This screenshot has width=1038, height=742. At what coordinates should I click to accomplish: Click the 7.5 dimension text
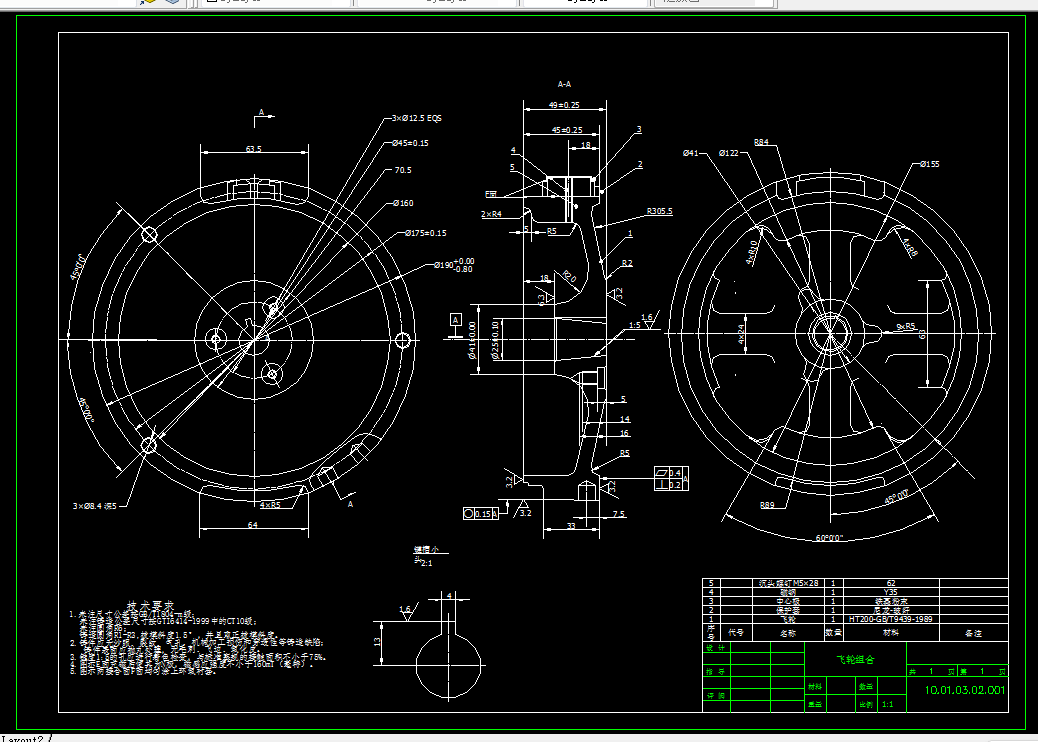tap(618, 514)
